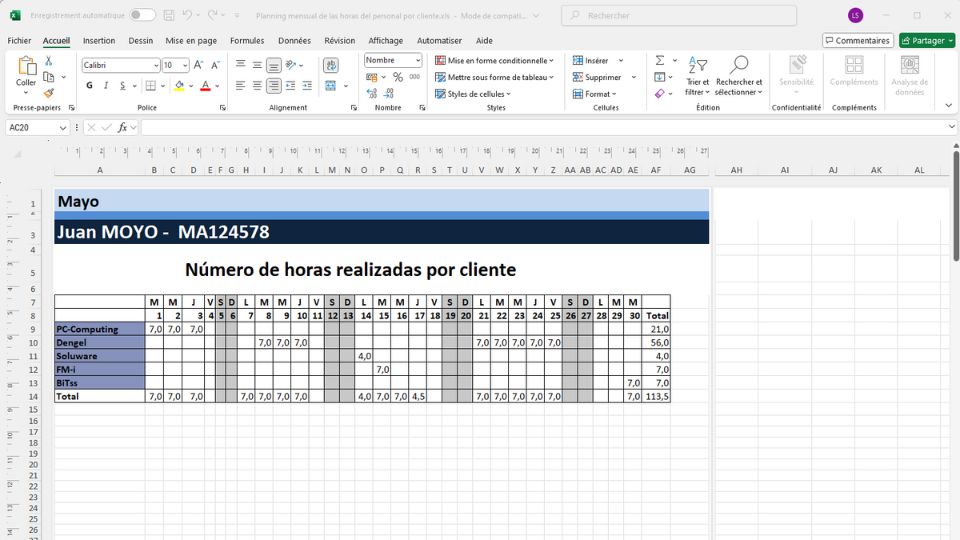
Task: Toggle middle vertical alignment
Action: click(257, 65)
